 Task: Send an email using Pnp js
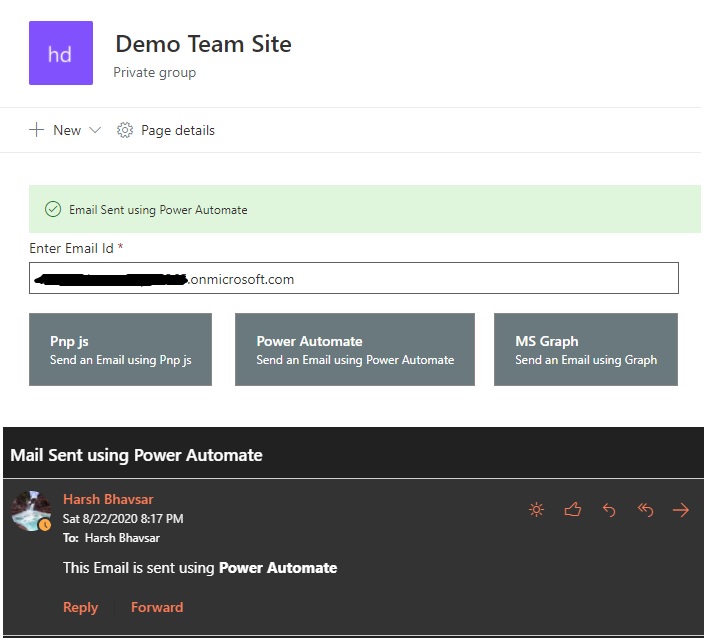(x=121, y=349)
